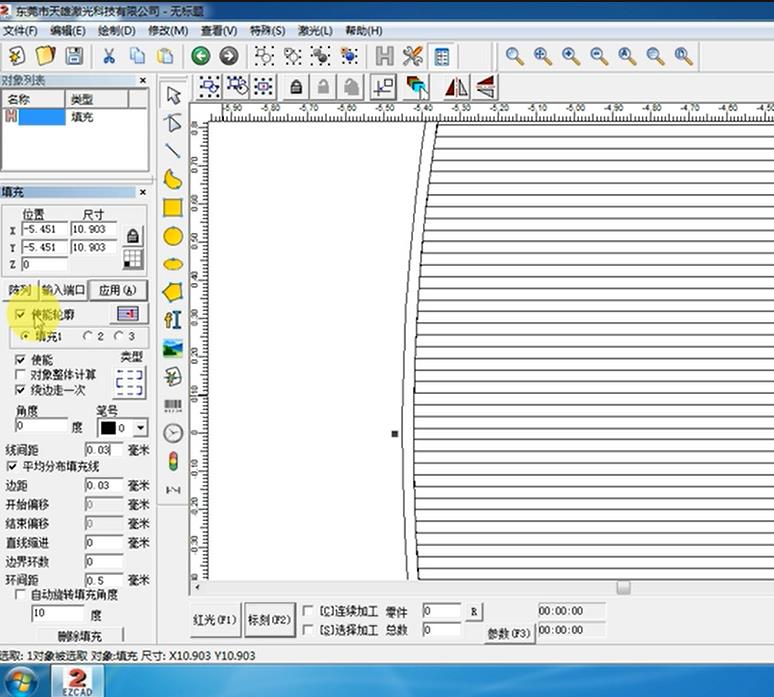Screen dimensions: 774x697
Task: Click the scissors cut icon
Action: coord(108,56)
